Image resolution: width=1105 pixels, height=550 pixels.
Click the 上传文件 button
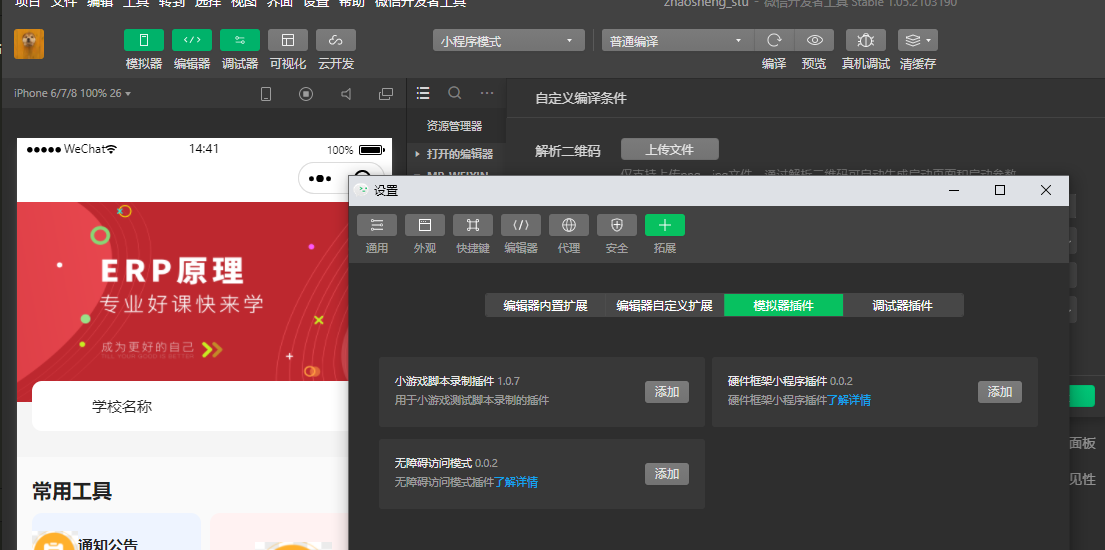tap(669, 149)
